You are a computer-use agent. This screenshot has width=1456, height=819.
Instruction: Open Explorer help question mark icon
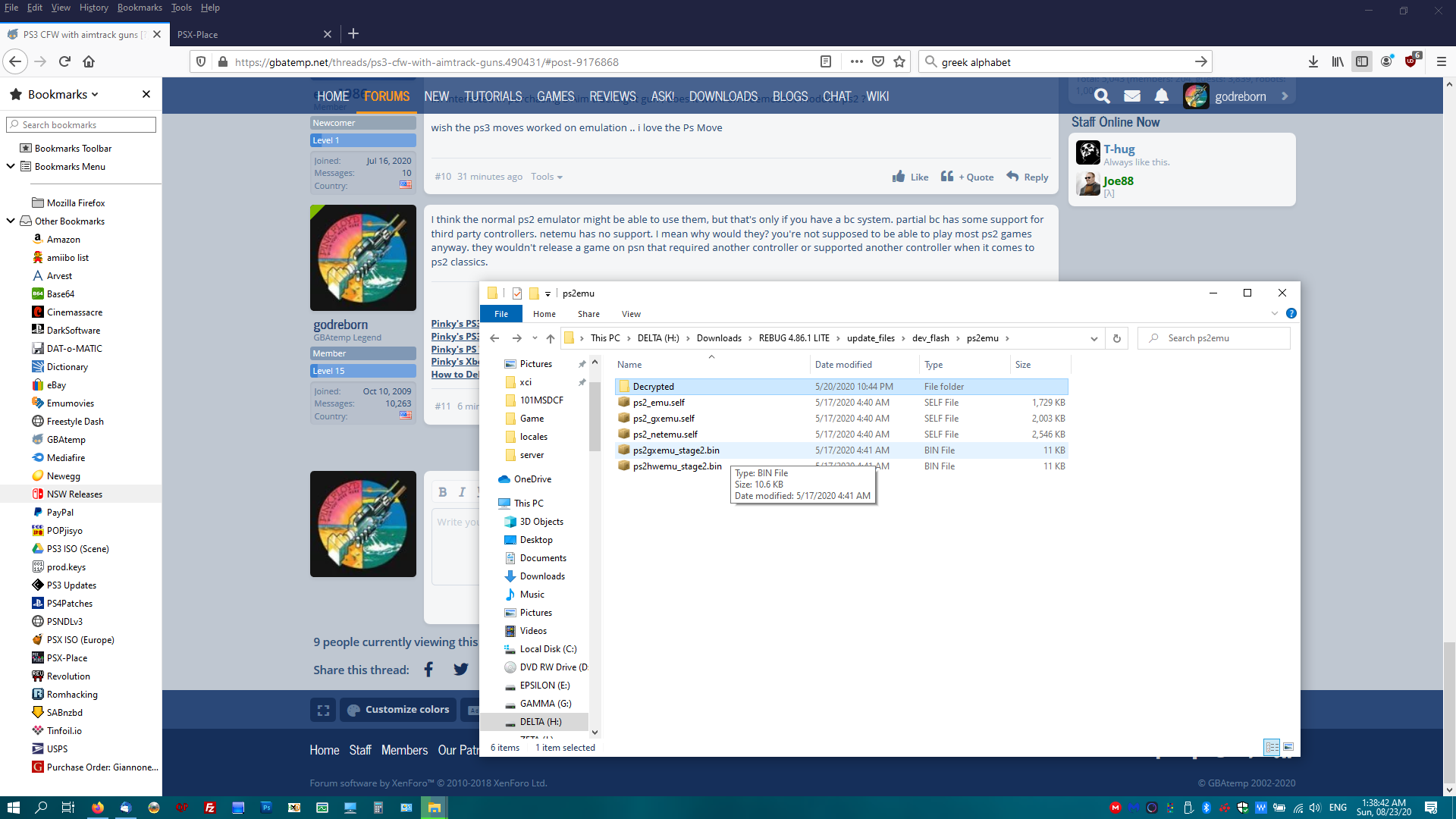1291,313
